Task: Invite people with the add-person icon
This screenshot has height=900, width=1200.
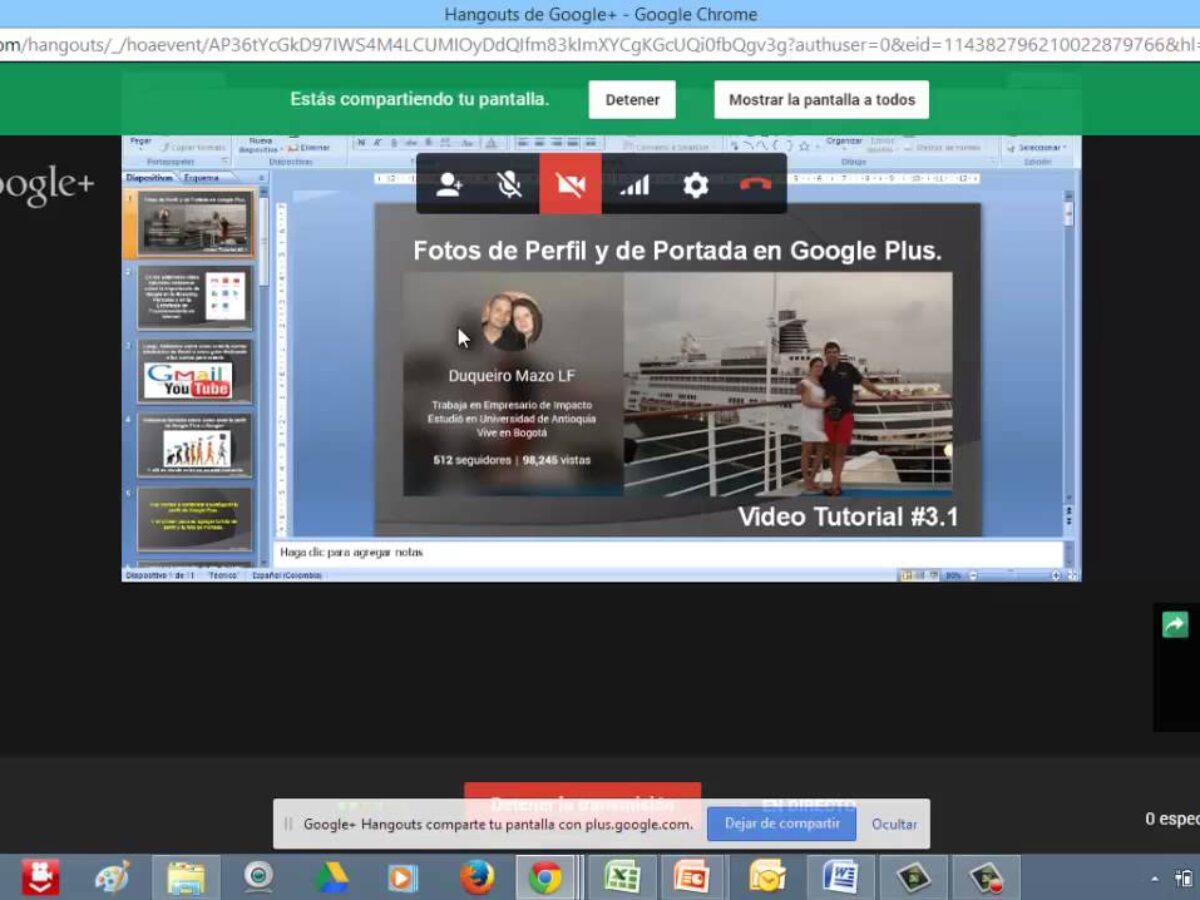Action: [x=449, y=185]
